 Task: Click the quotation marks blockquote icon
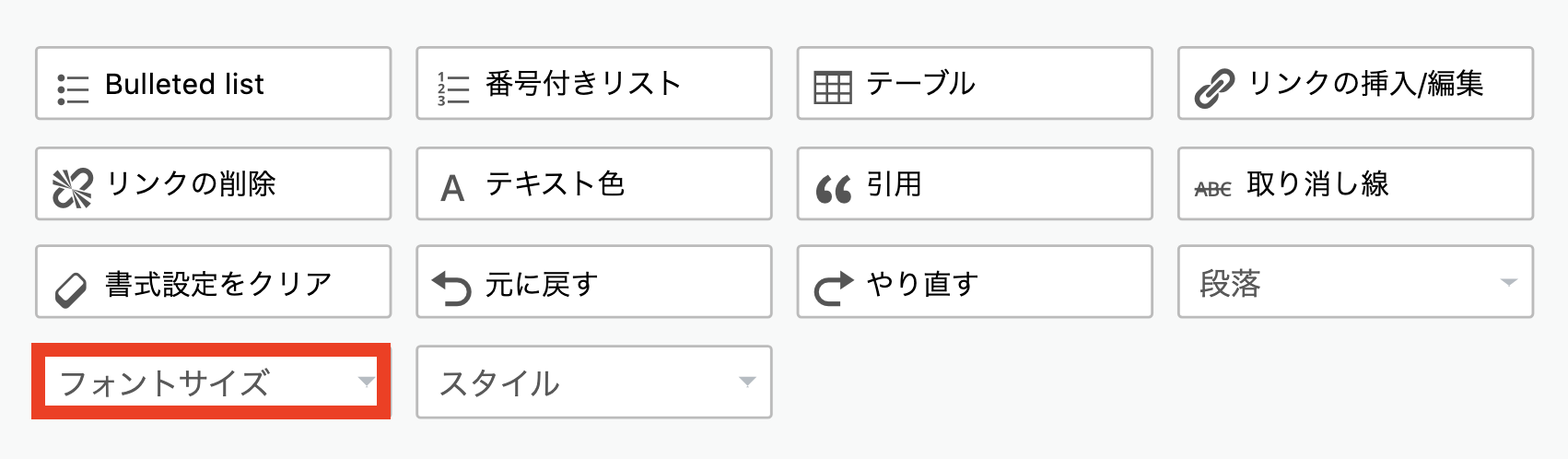(x=834, y=190)
